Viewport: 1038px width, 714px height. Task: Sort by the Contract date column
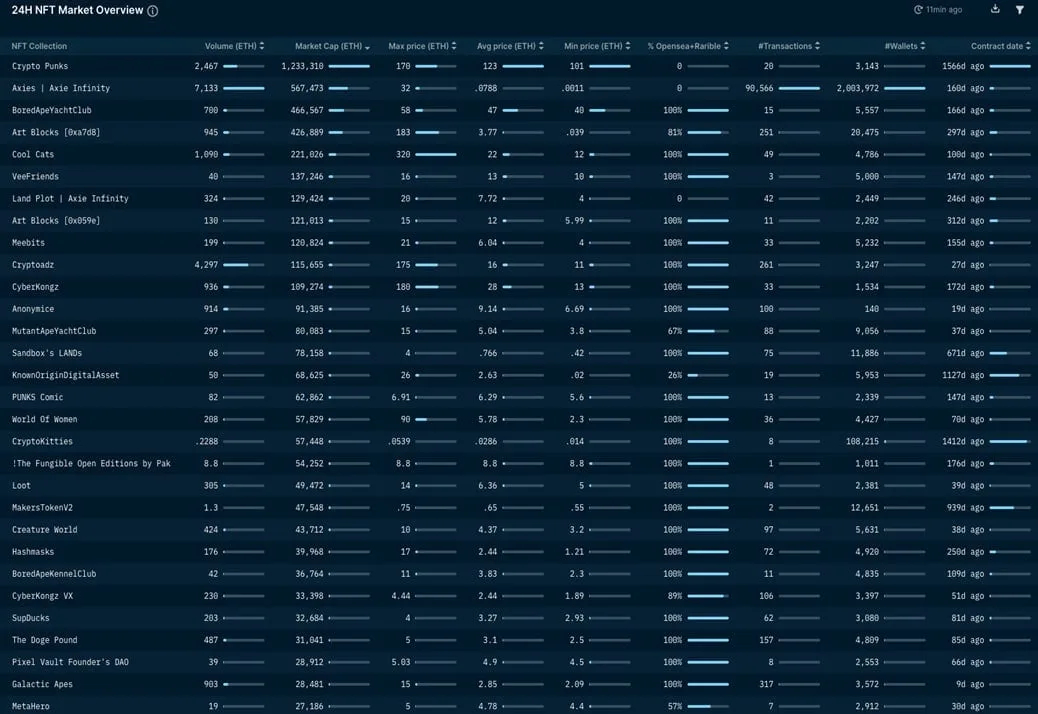[x=1001, y=46]
